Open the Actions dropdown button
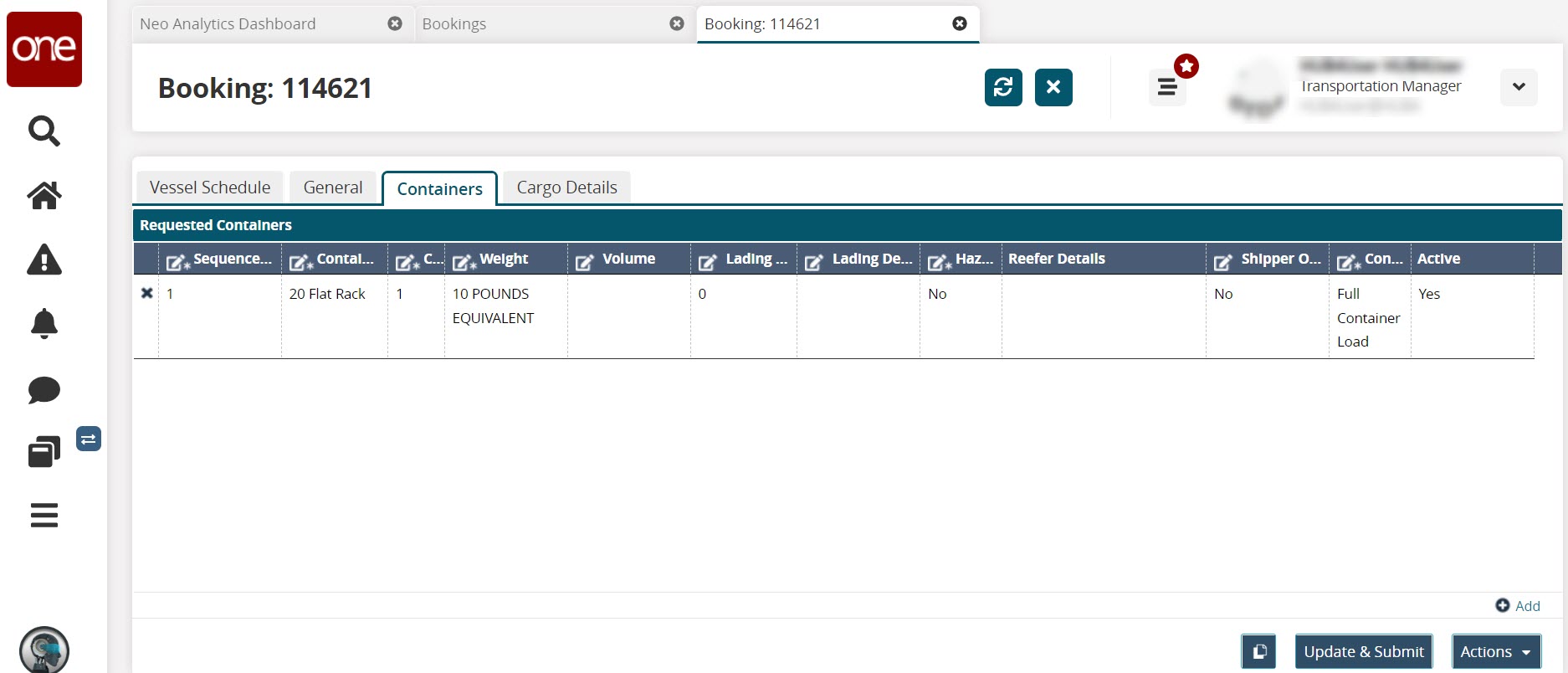The width and height of the screenshot is (1568, 673). click(1496, 651)
